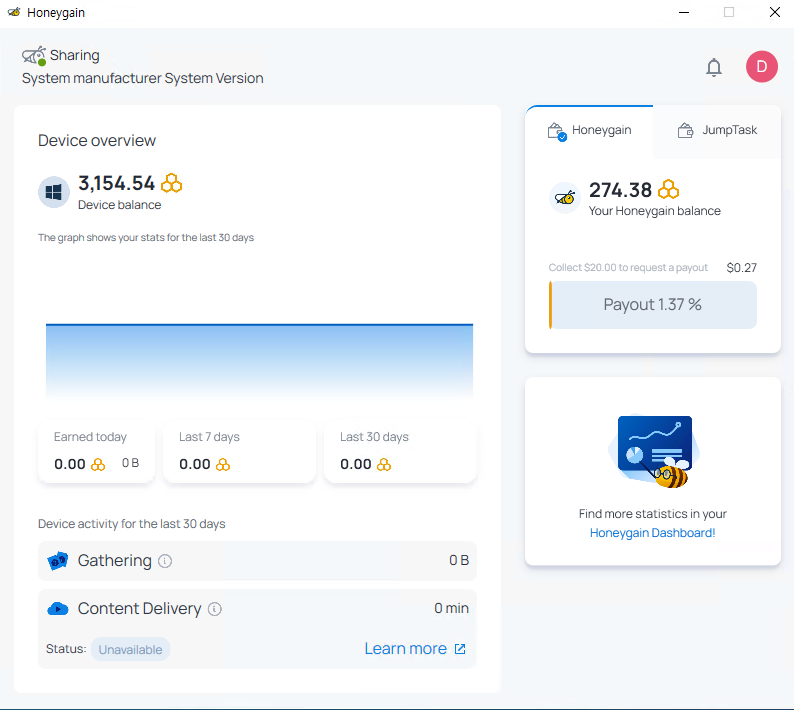Open the Learn more link
Image resolution: width=794 pixels, height=710 pixels.
(x=406, y=649)
